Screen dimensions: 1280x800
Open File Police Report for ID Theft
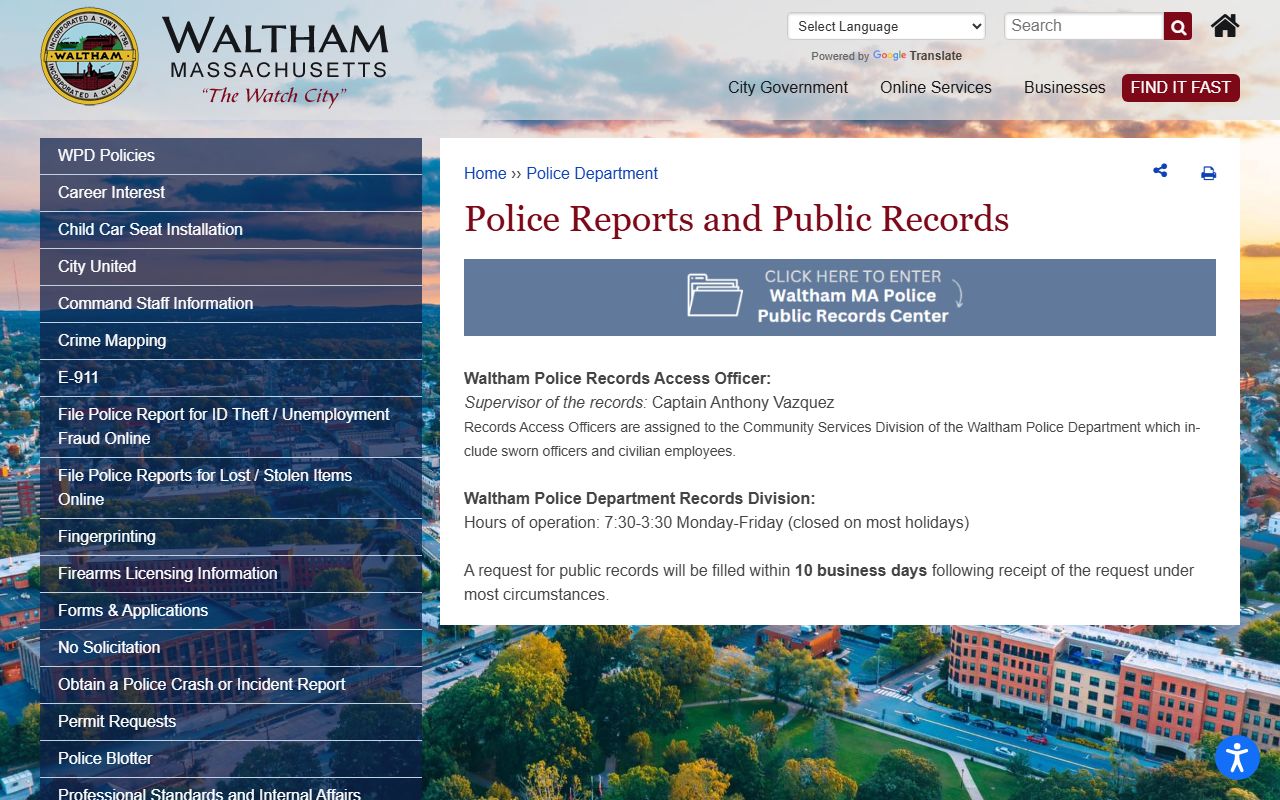coord(231,427)
